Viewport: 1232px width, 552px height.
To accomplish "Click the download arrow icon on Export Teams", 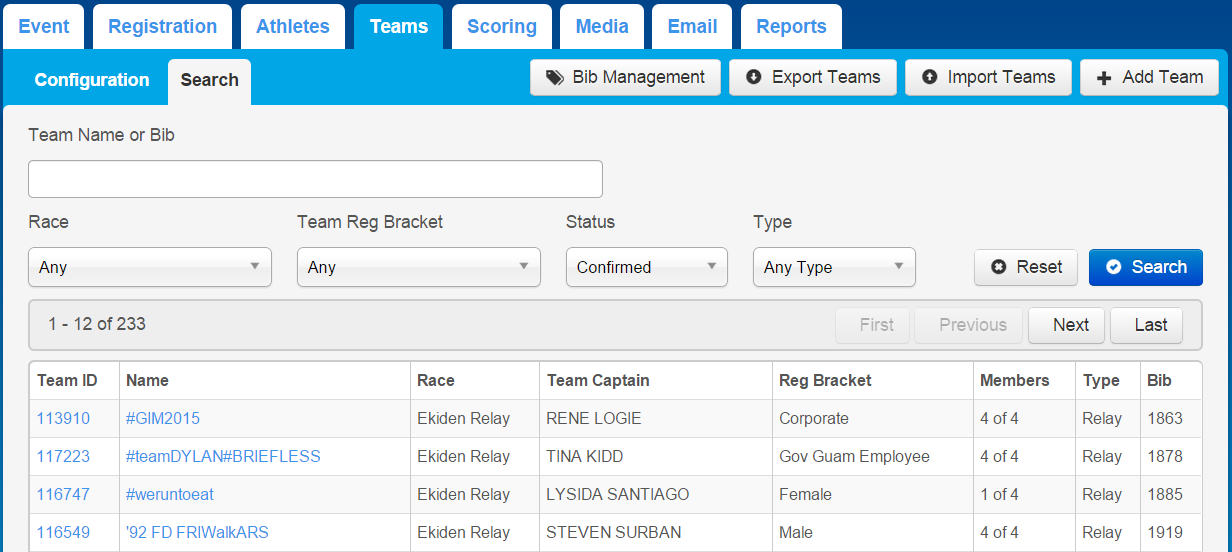I will tap(754, 77).
